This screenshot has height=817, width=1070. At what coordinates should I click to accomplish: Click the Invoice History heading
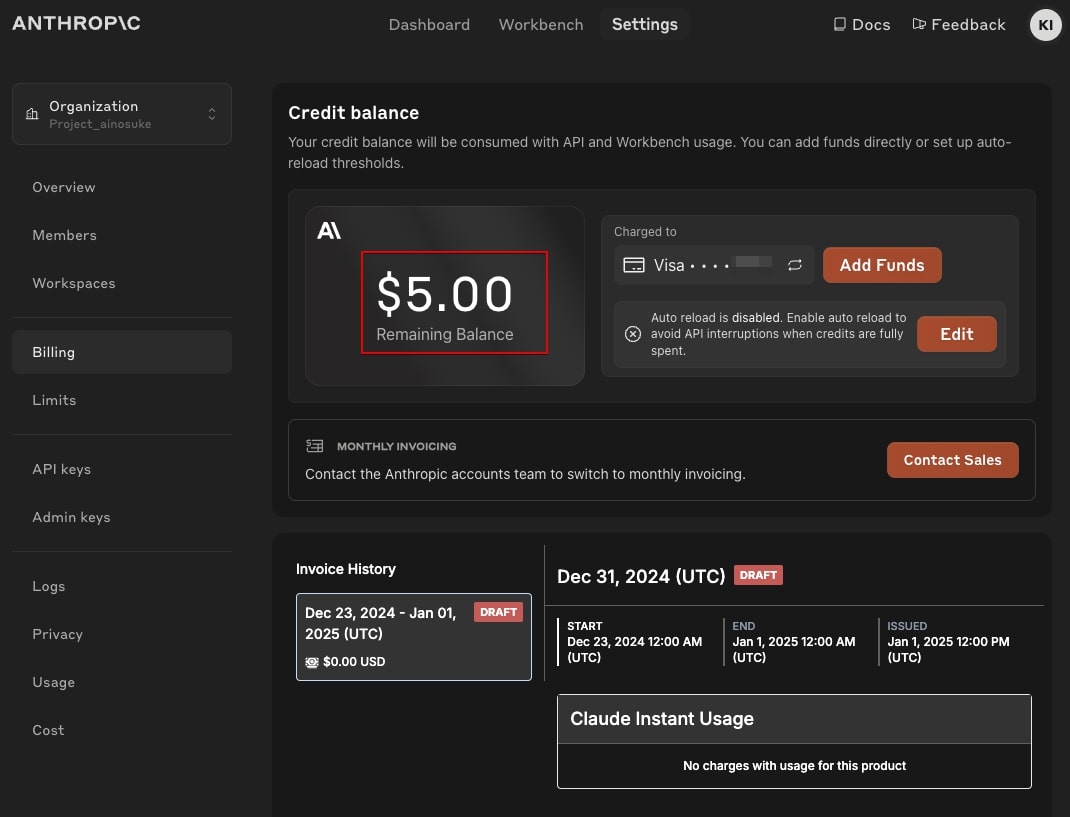click(346, 569)
